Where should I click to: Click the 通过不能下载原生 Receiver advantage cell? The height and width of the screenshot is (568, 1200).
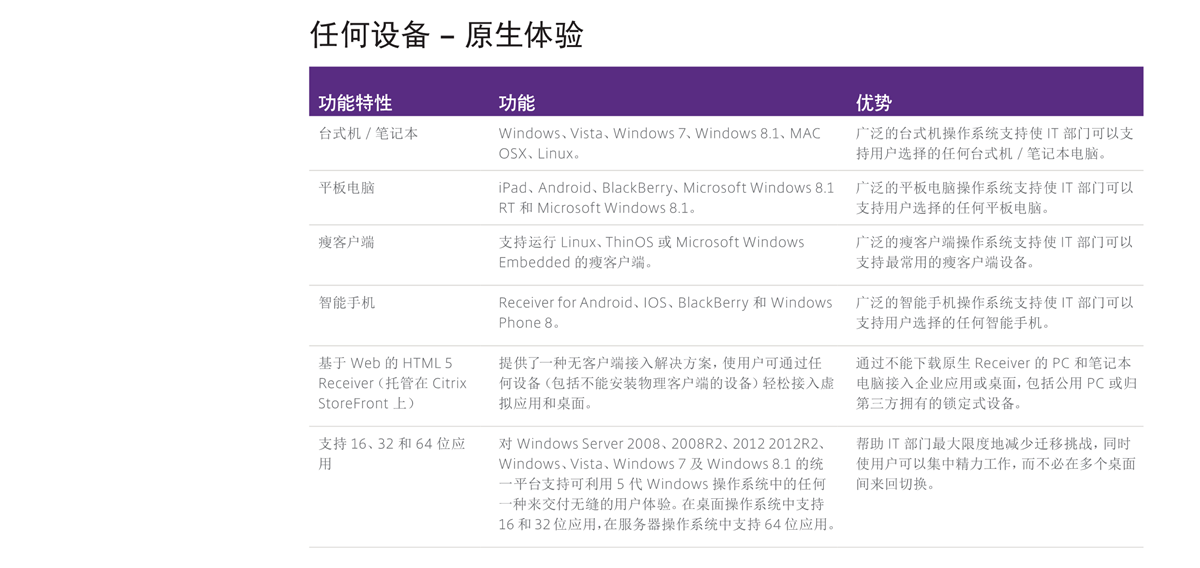coord(996,383)
